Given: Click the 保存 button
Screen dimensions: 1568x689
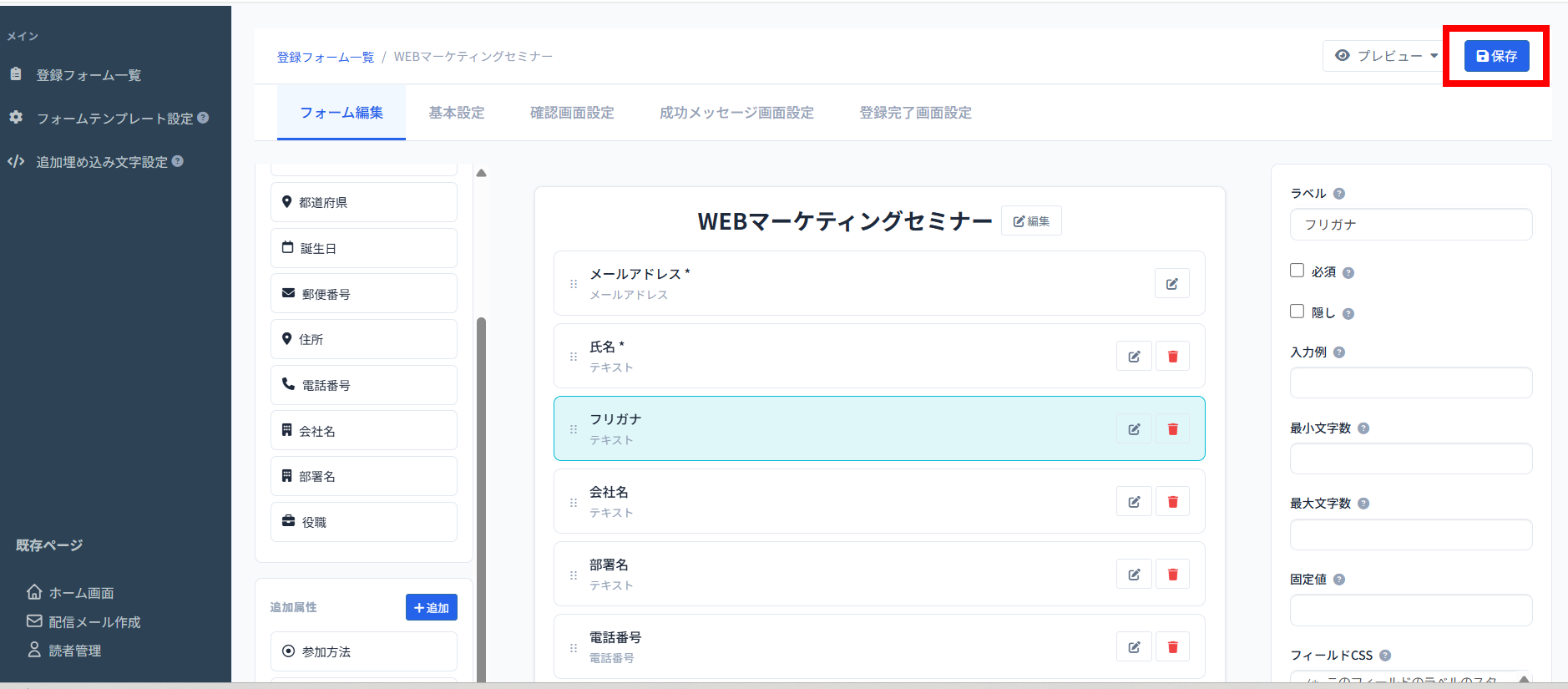Looking at the screenshot, I should (1496, 56).
